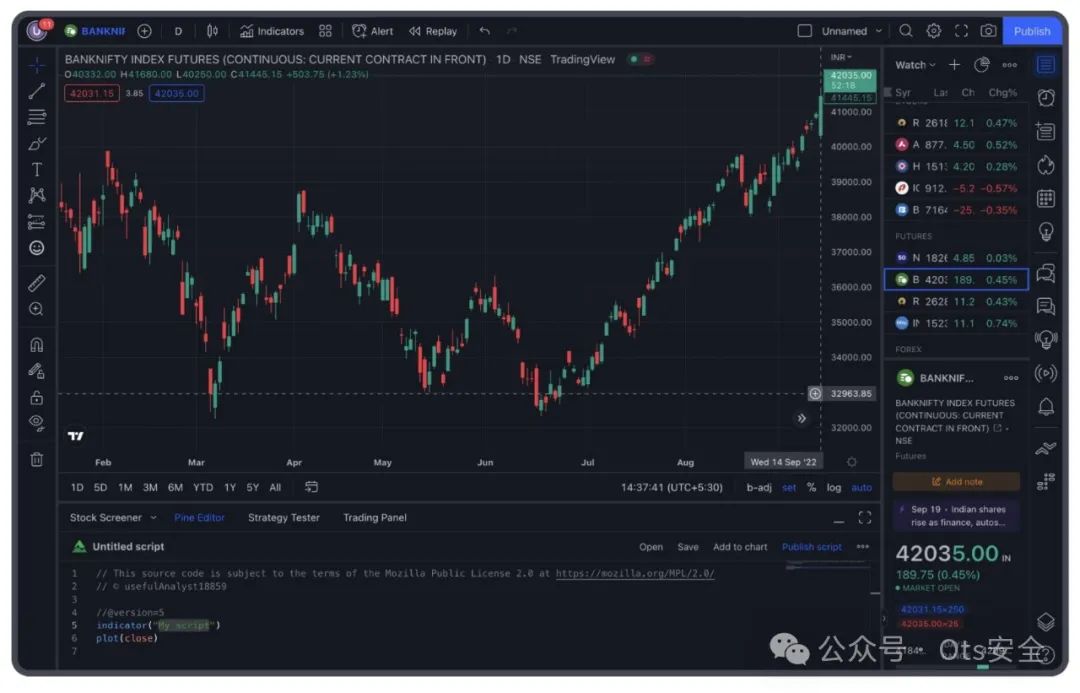This screenshot has width=1080, height=693.
Task: Expand the Watch list dropdown
Action: 915,65
